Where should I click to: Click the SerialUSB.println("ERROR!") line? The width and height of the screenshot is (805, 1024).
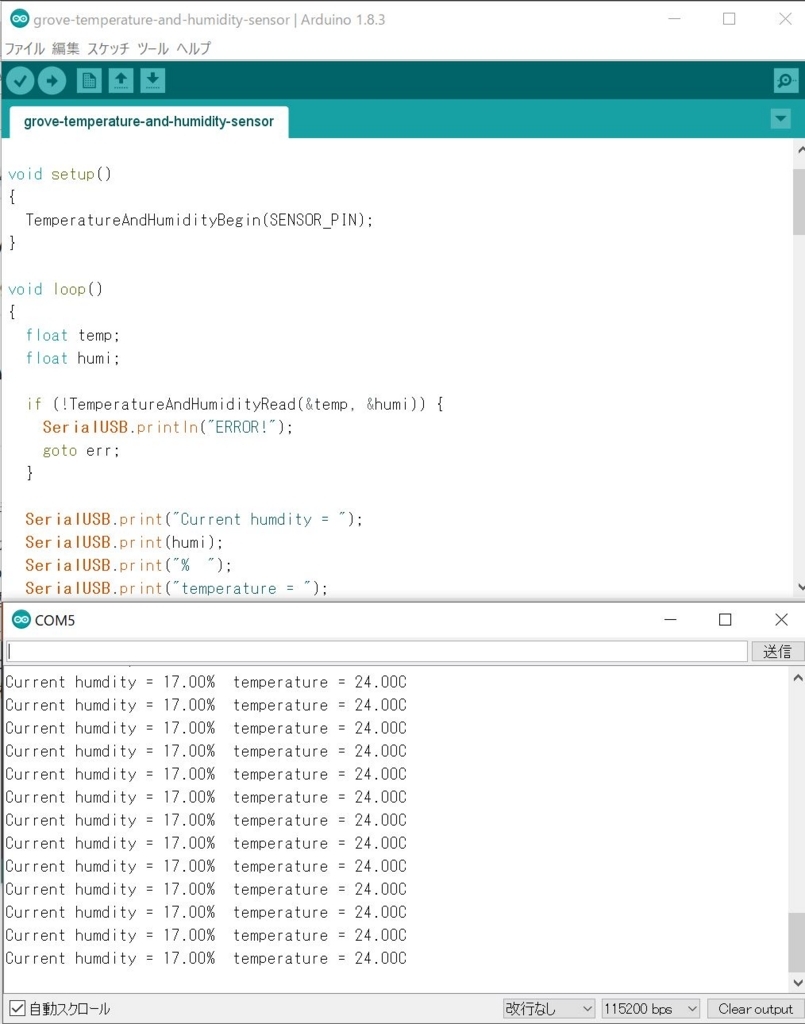pyautogui.click(x=168, y=427)
